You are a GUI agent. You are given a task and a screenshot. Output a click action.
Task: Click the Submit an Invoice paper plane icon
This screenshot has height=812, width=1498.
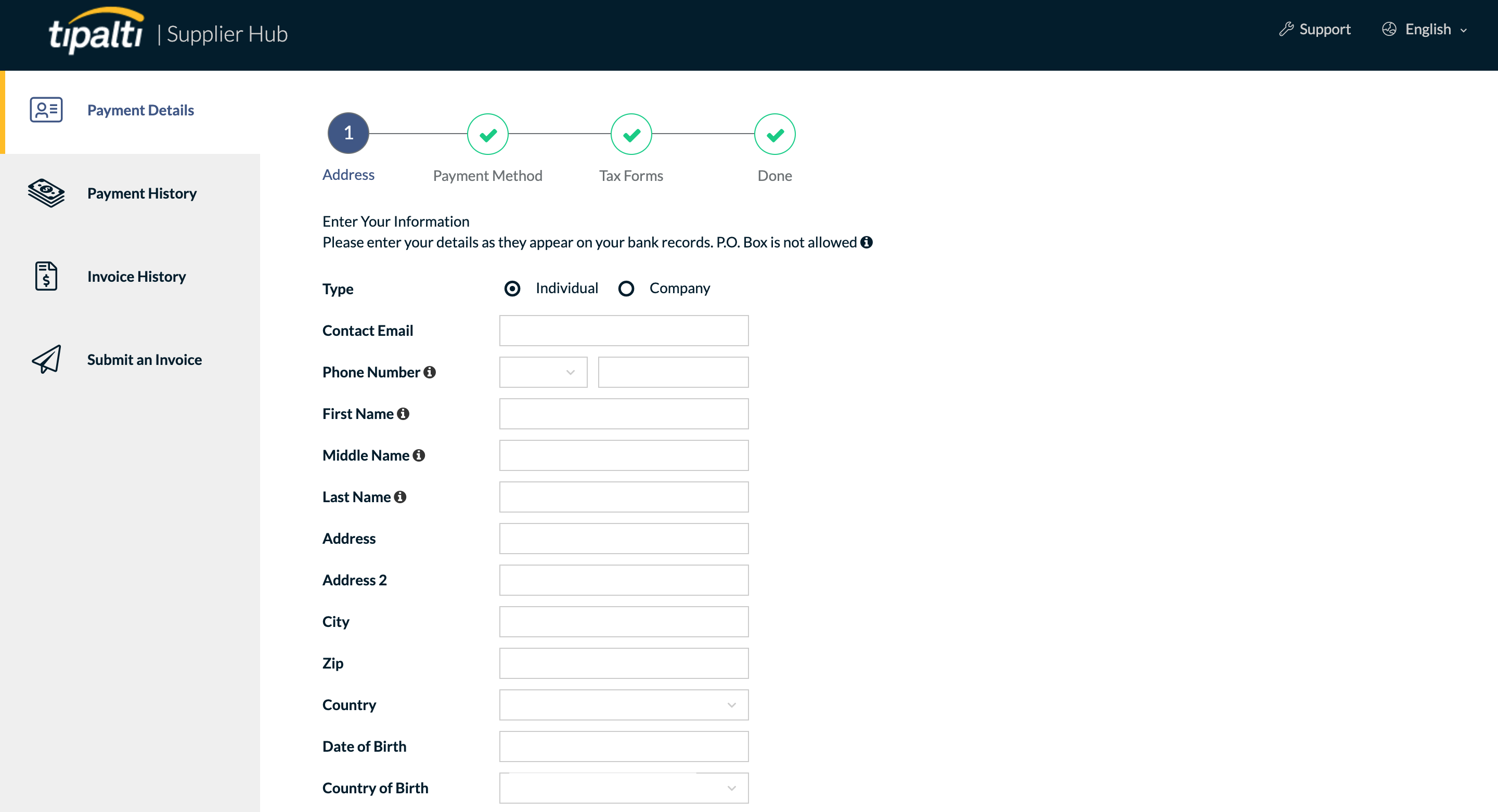click(x=46, y=359)
